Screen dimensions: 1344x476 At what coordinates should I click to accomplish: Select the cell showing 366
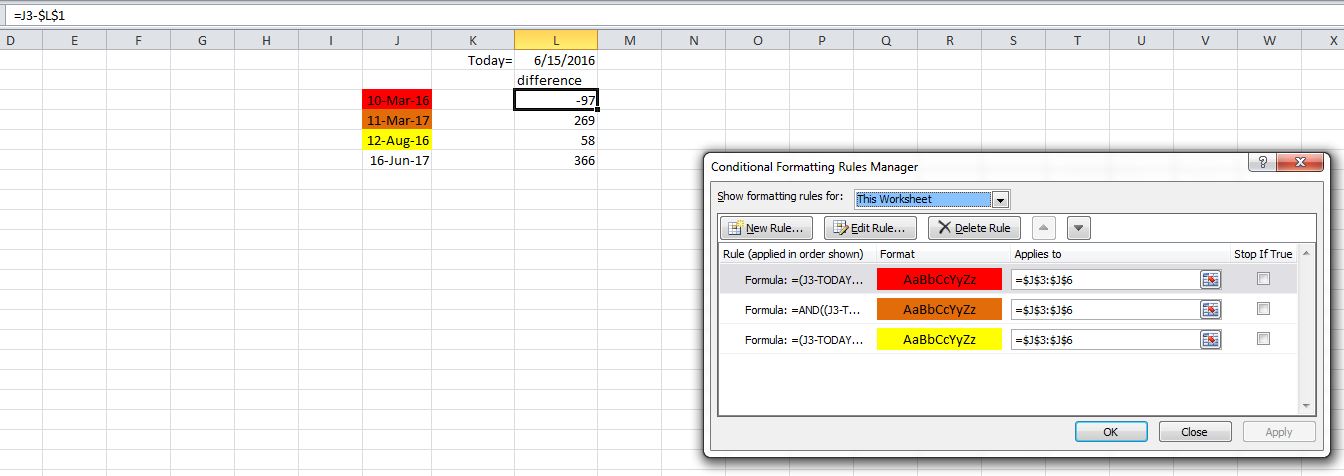coord(556,160)
